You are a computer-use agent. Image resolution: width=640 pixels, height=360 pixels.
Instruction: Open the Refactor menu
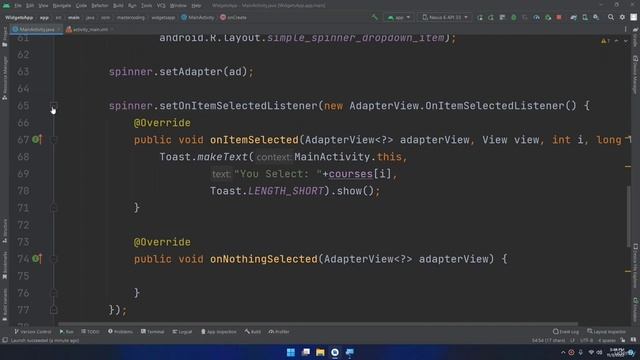coord(100,6)
